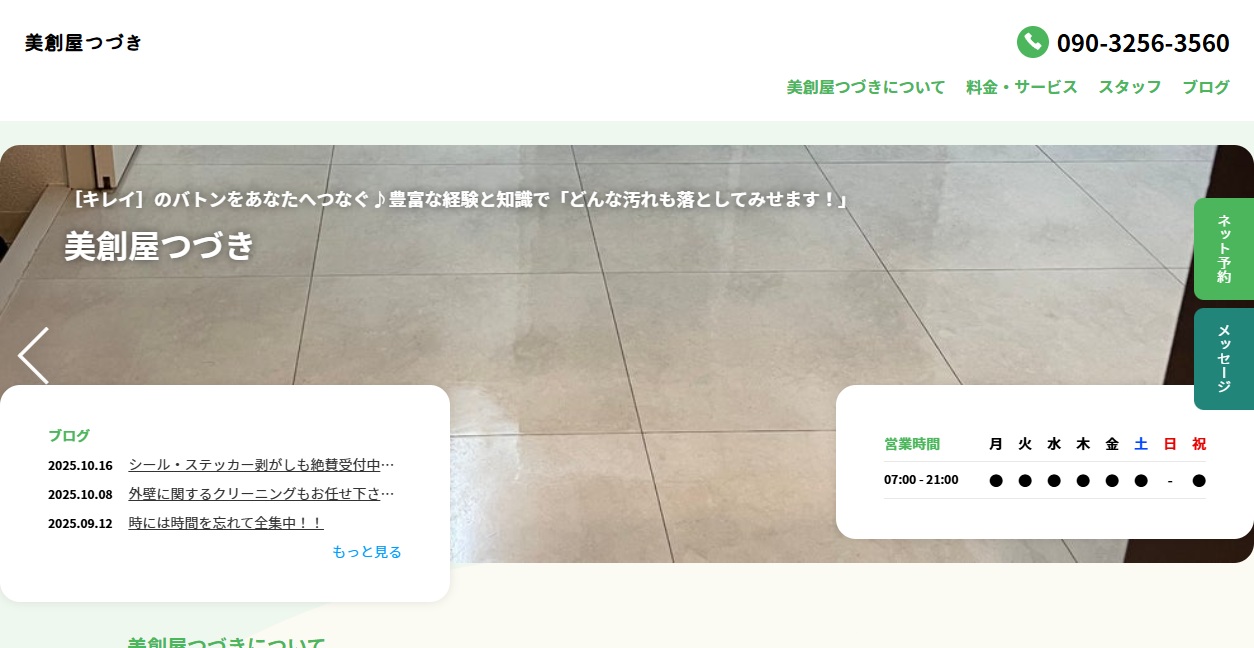Click the Sunday 日 closed marker
The image size is (1254, 648).
1169,480
